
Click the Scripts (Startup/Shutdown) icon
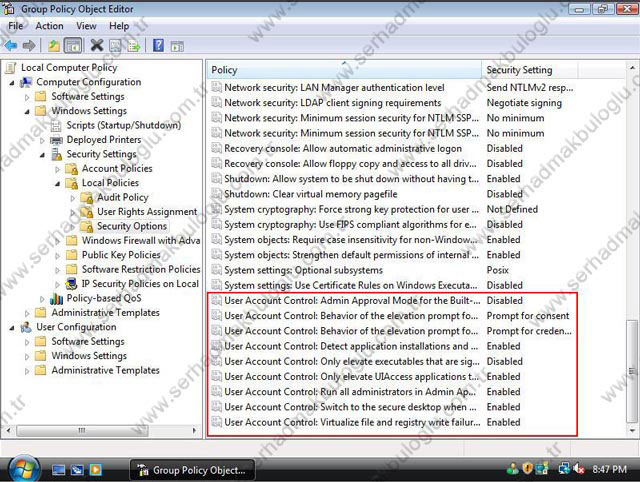point(56,126)
